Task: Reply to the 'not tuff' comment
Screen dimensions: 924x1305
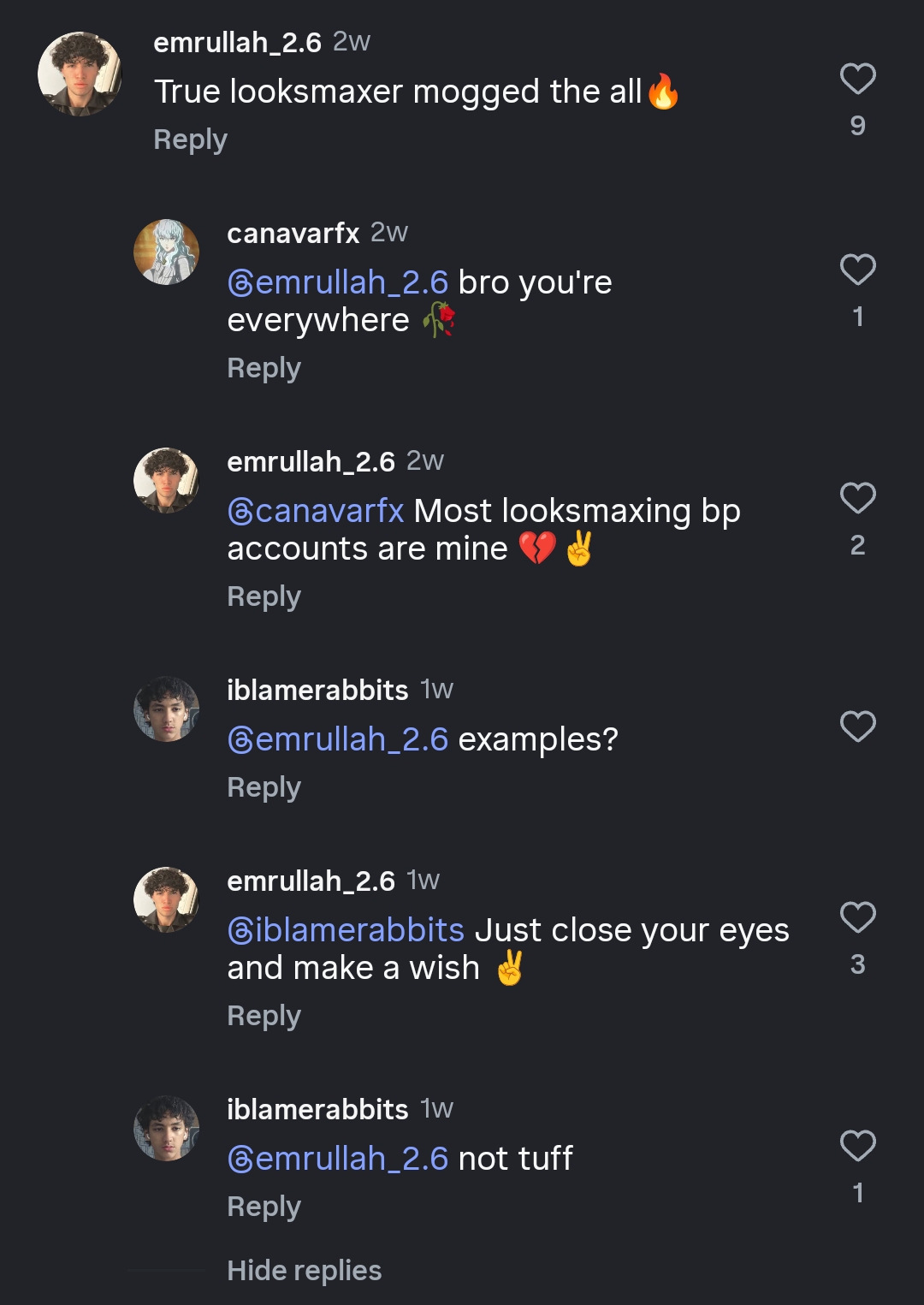Action: tap(264, 1207)
